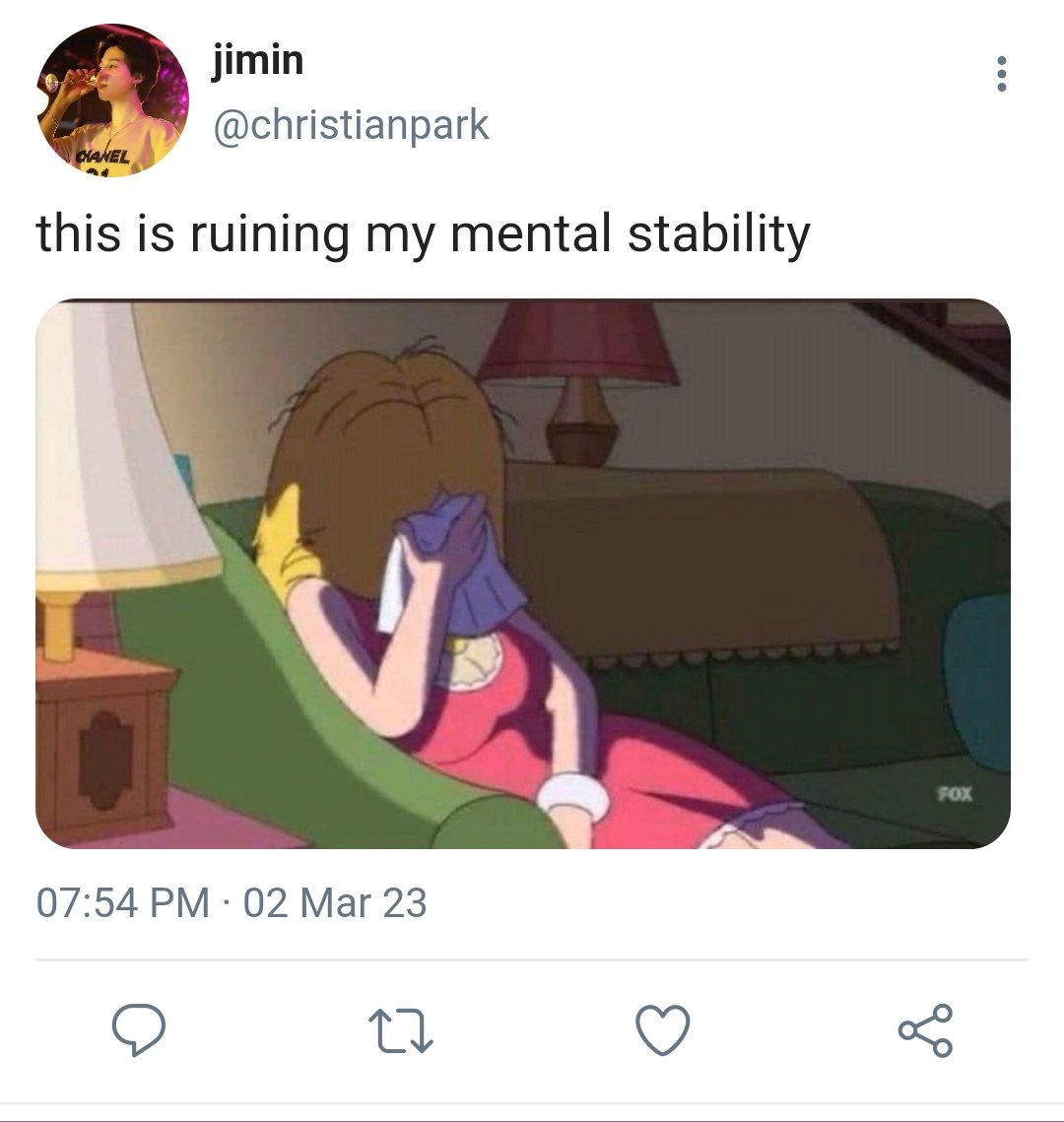Open the three-dot more options menu
The height and width of the screenshot is (1122, 1064).
tap(1002, 74)
